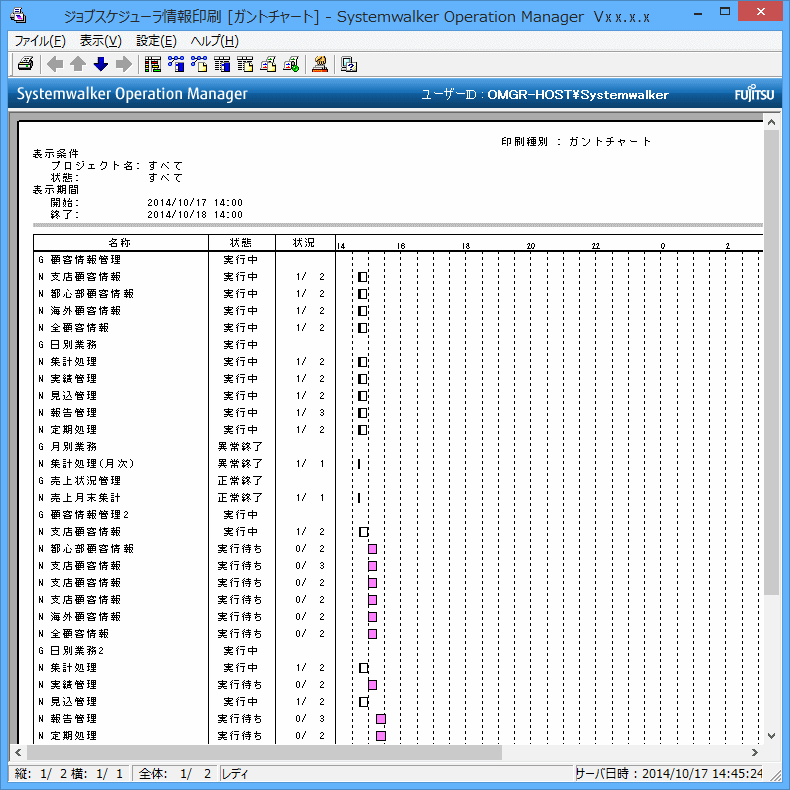
Task: Click the job net diagram icon with blue page
Action: 176,64
